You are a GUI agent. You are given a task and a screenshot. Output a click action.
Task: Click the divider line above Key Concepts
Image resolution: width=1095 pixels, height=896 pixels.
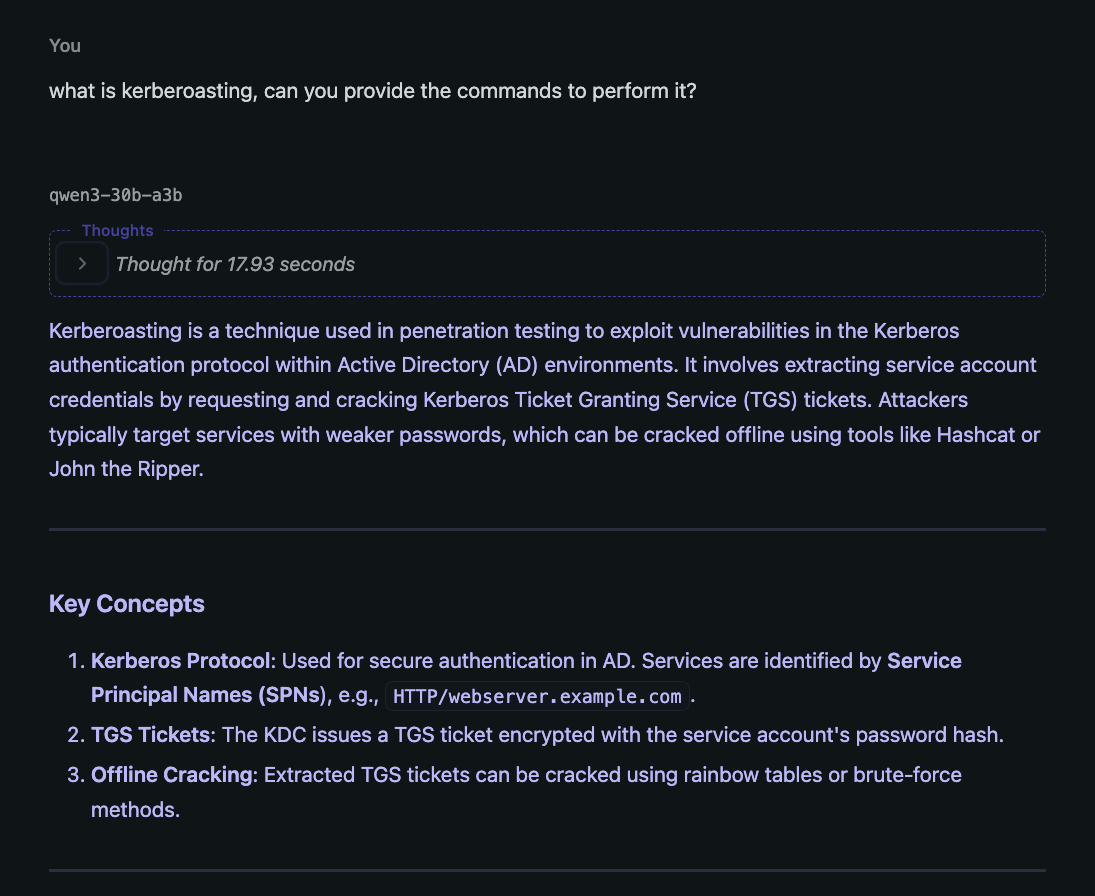pyautogui.click(x=547, y=529)
